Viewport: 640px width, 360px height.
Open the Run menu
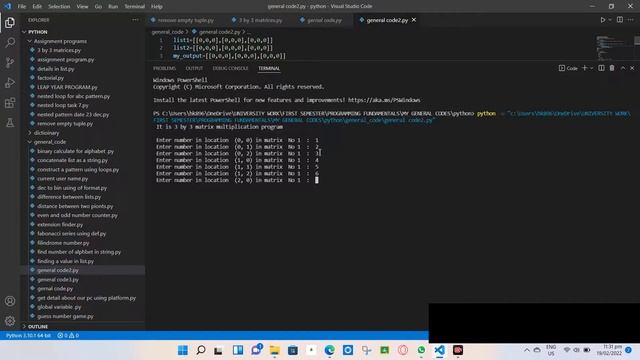point(113,6)
